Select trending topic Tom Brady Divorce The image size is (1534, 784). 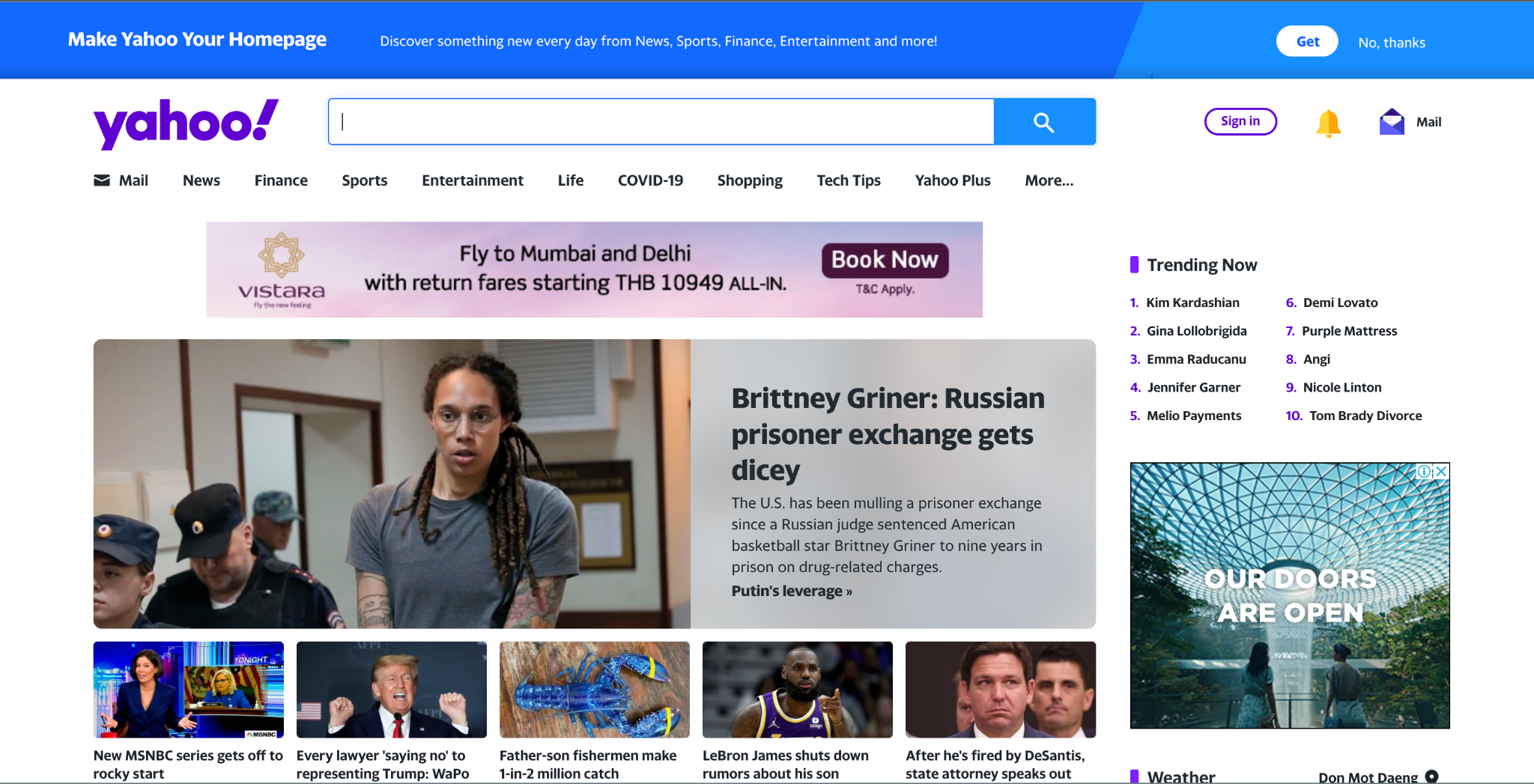(1365, 416)
